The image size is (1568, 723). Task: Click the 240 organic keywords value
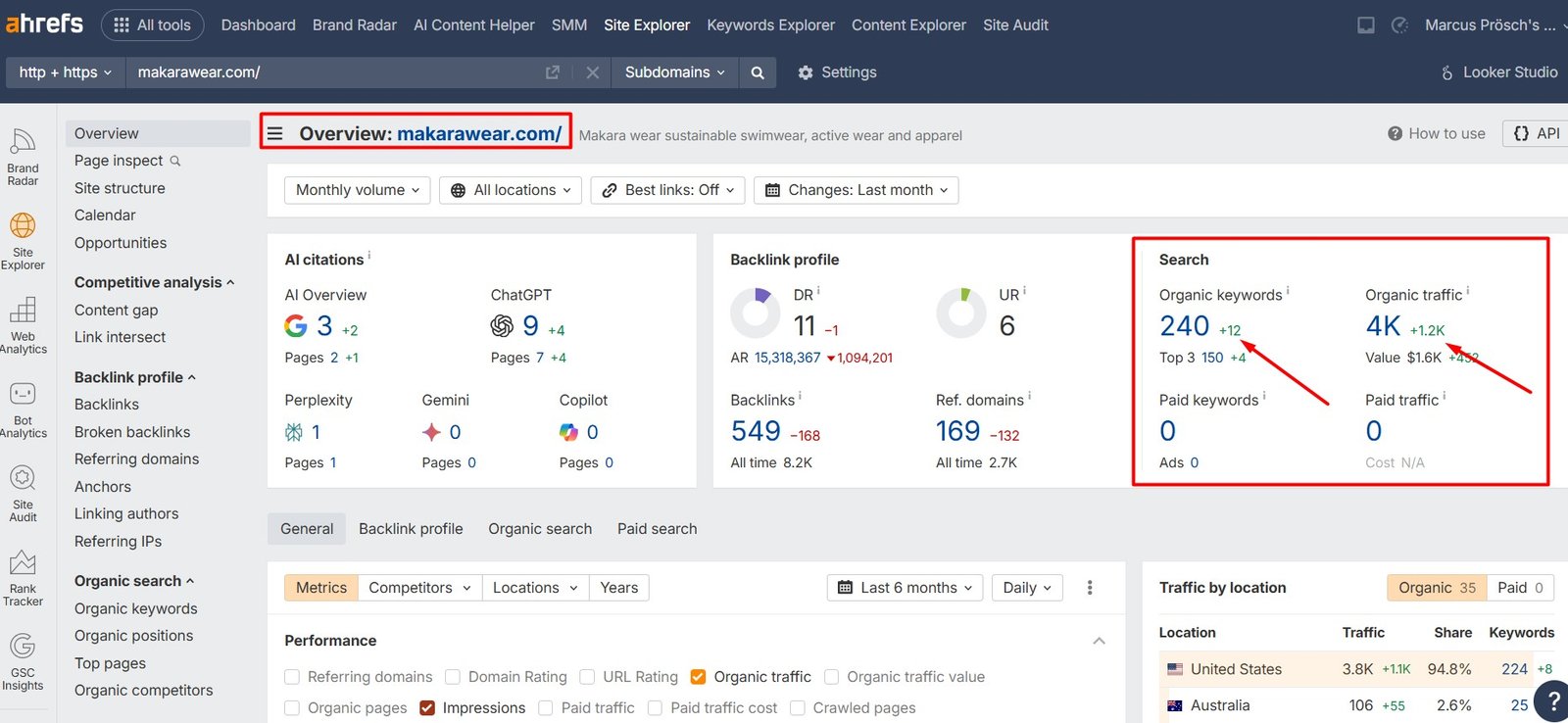(1185, 325)
